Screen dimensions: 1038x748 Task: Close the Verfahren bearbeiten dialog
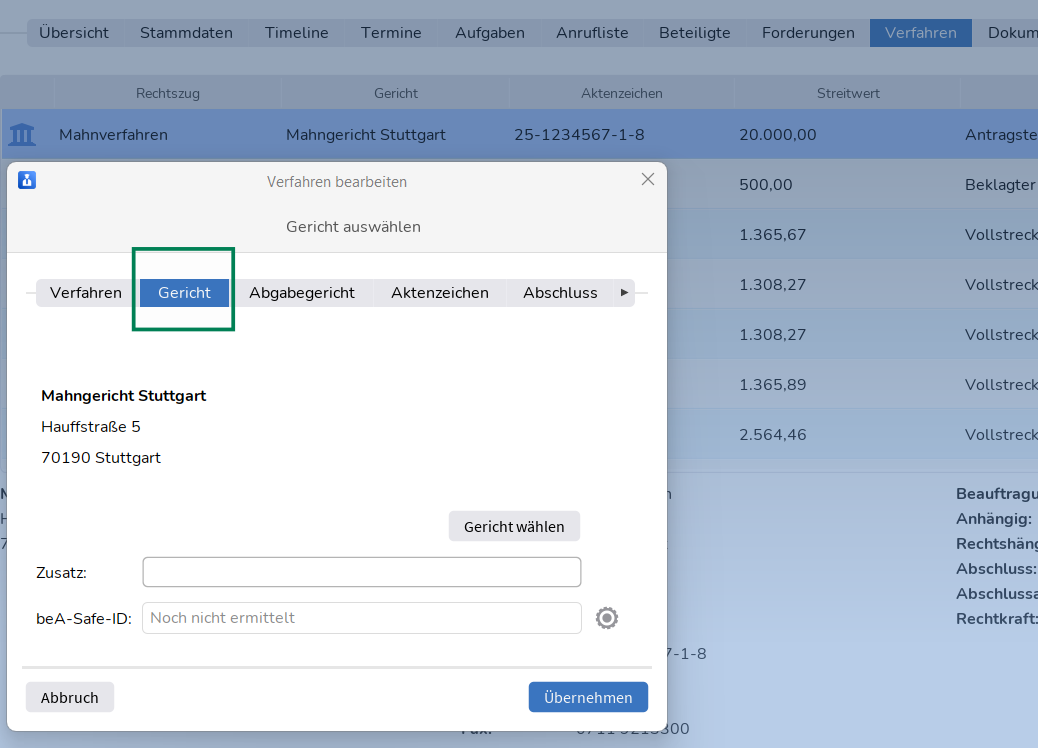pyautogui.click(x=647, y=180)
